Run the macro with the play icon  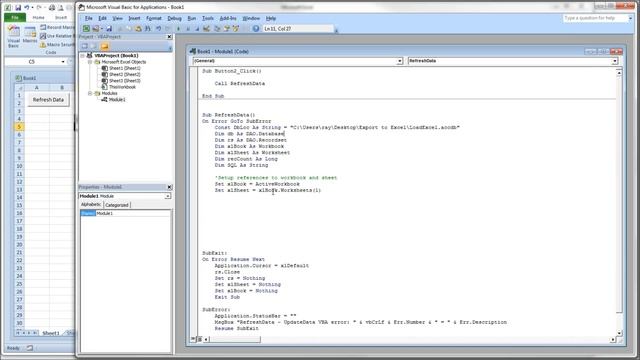coord(178,29)
